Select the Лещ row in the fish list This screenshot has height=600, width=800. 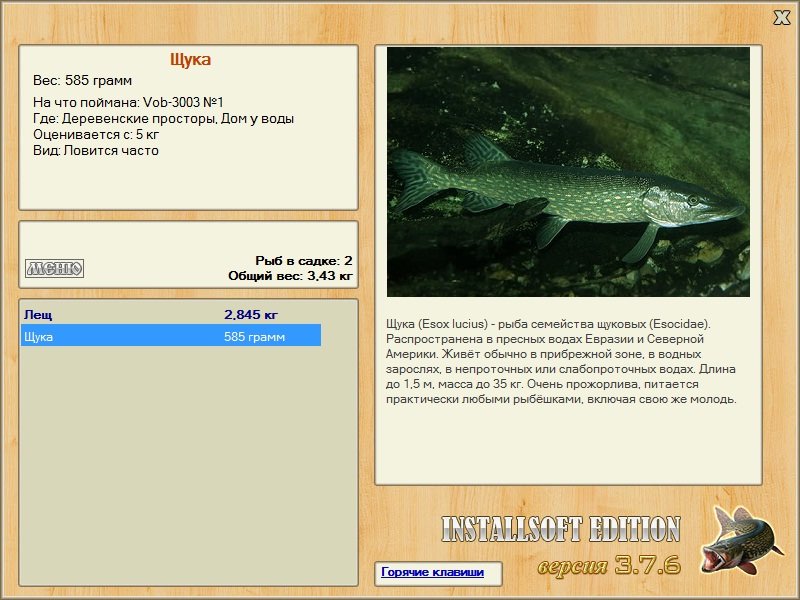click(171, 314)
